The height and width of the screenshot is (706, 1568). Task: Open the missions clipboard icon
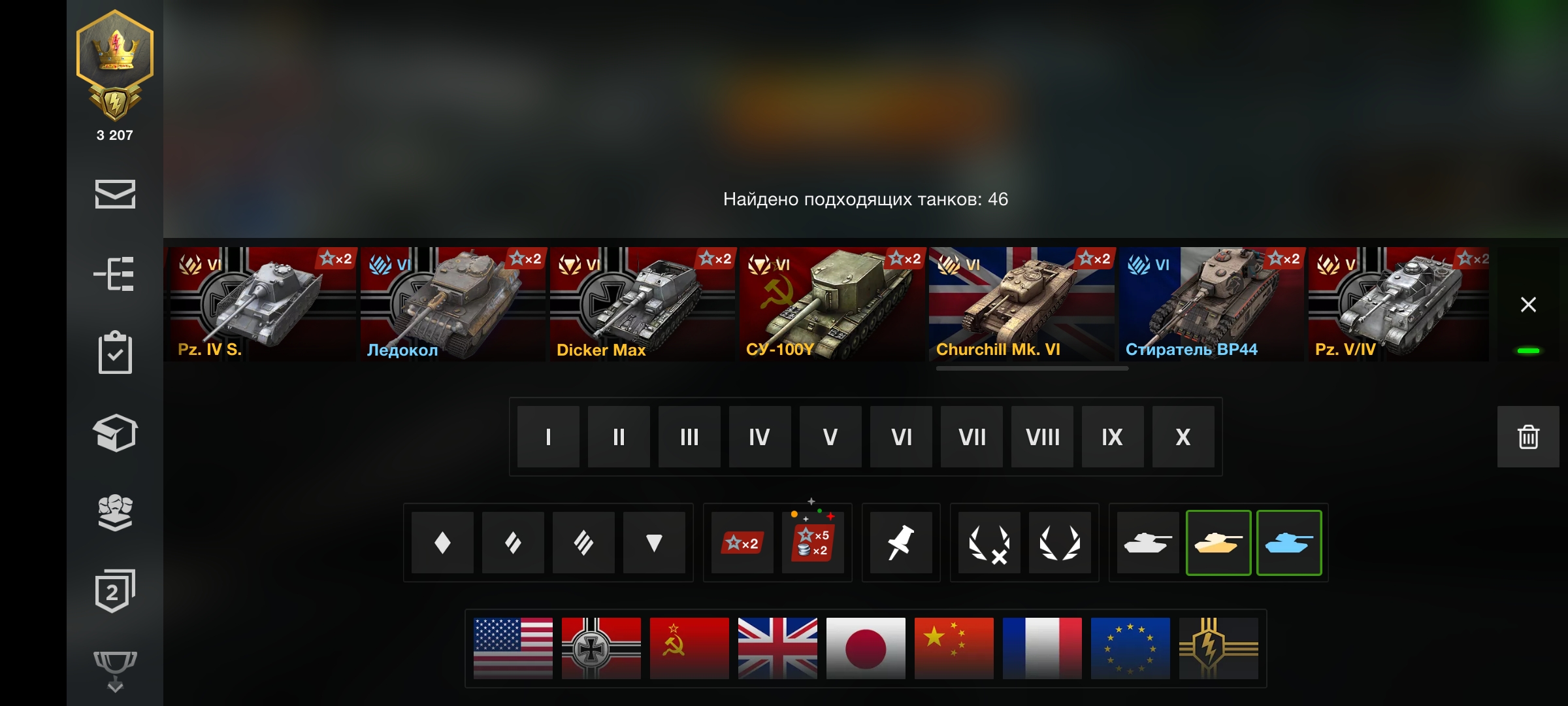[x=115, y=353]
